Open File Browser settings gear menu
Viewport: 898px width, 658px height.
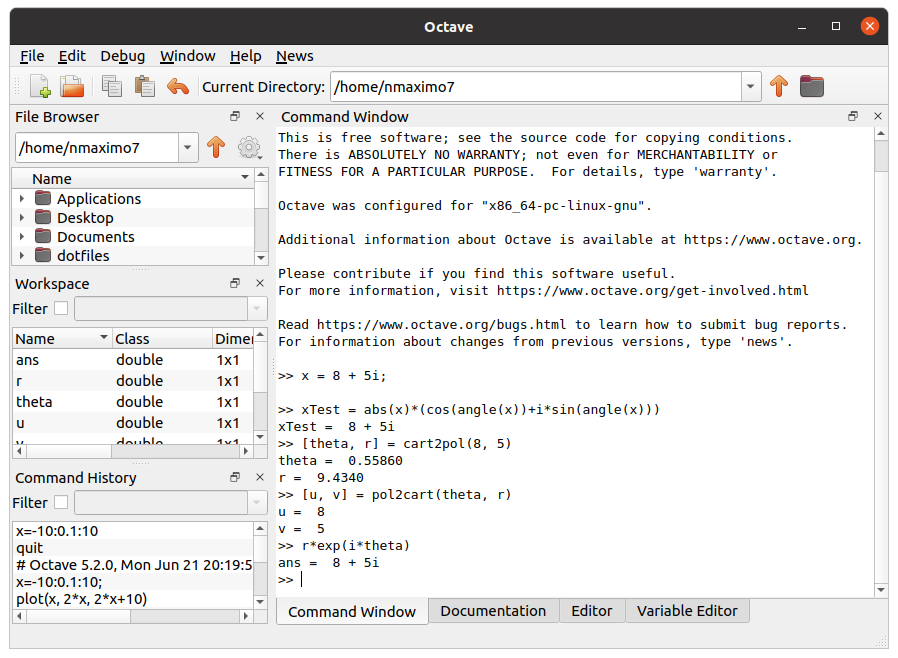[249, 149]
